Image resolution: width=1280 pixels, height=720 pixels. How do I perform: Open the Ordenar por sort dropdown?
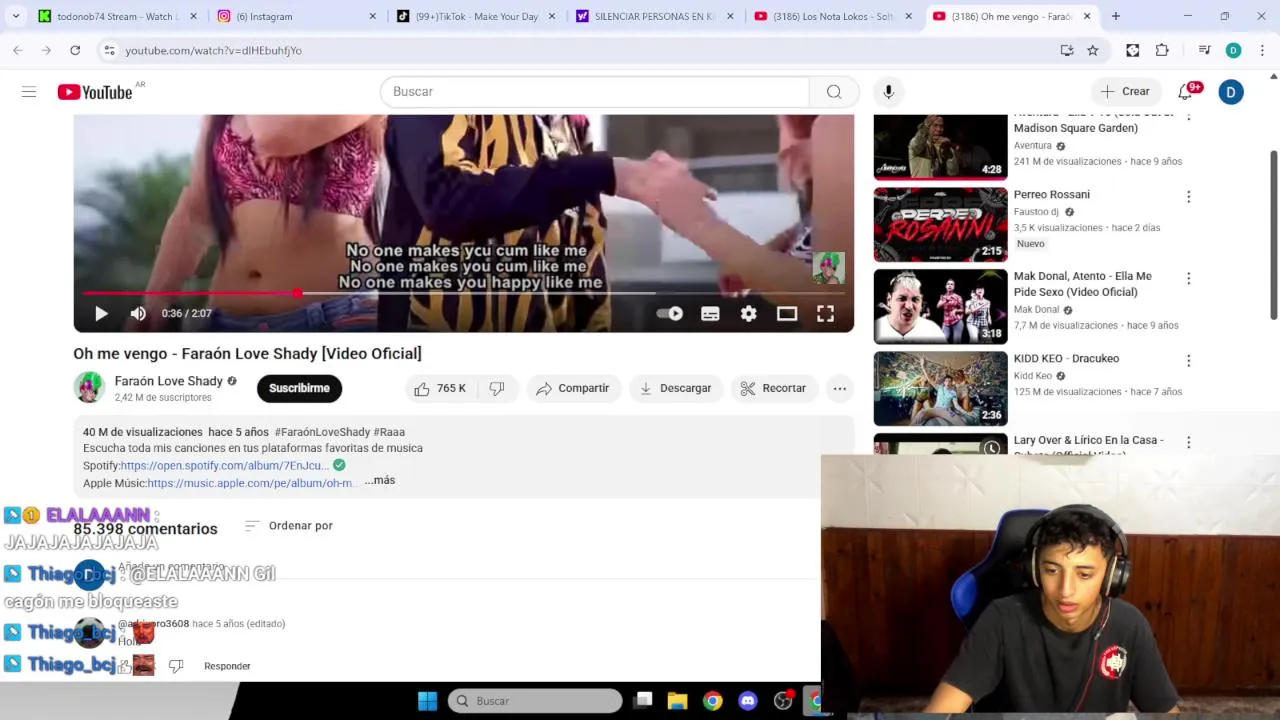(288, 526)
